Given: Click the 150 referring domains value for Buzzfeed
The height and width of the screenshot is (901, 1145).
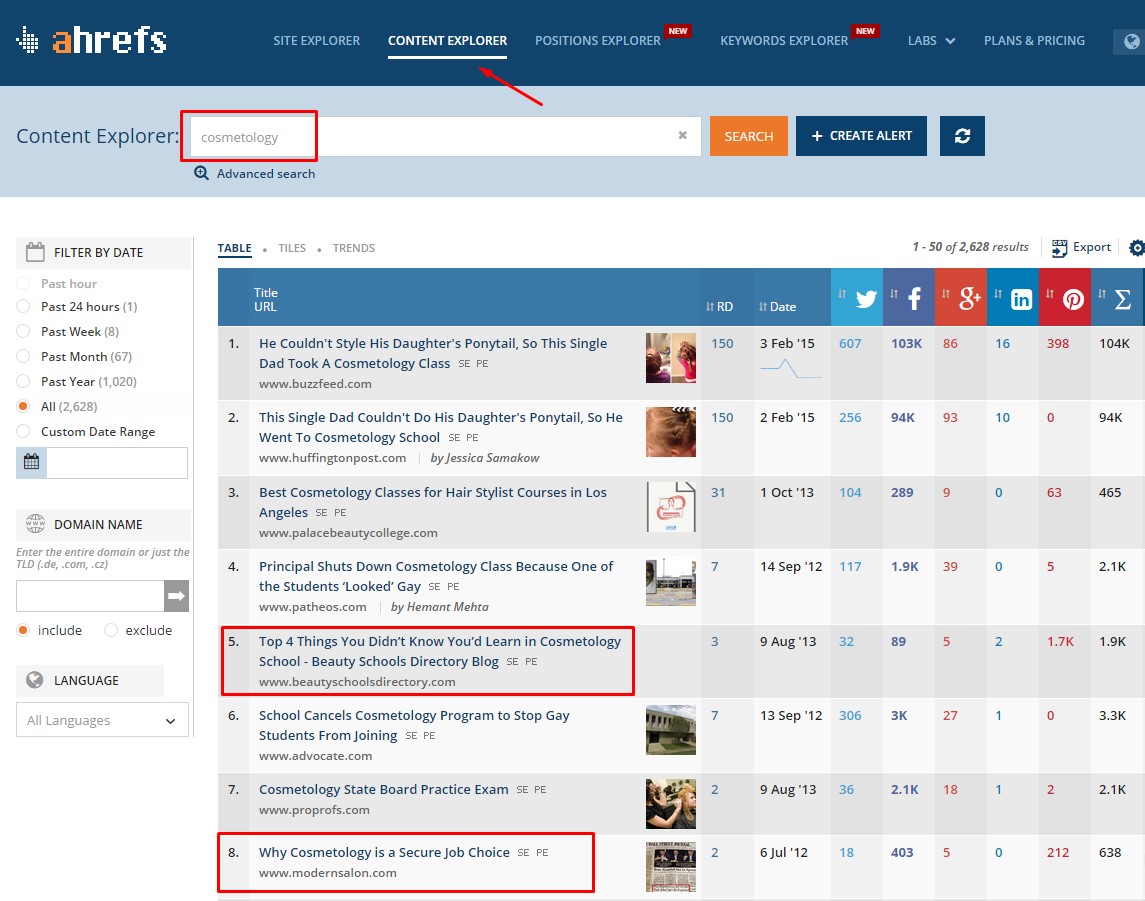Looking at the screenshot, I should tap(722, 343).
